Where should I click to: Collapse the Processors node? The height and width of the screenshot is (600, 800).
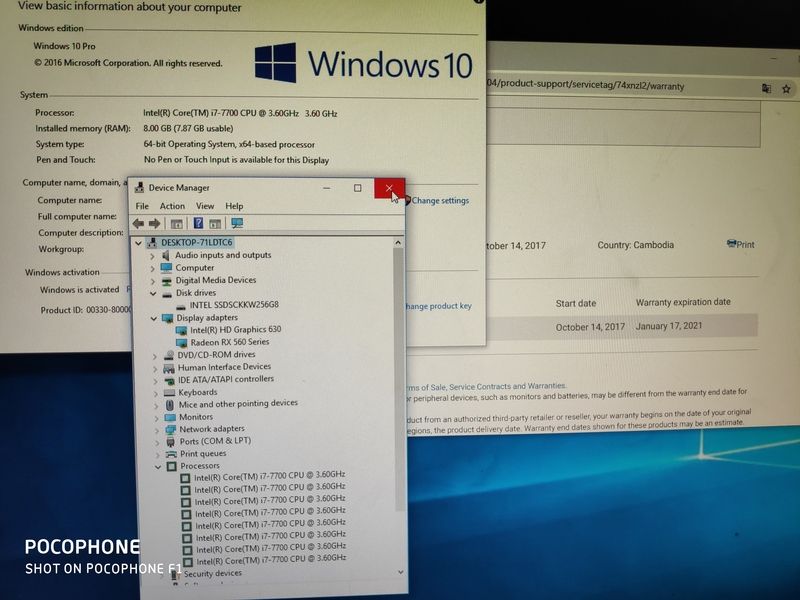[x=158, y=467]
